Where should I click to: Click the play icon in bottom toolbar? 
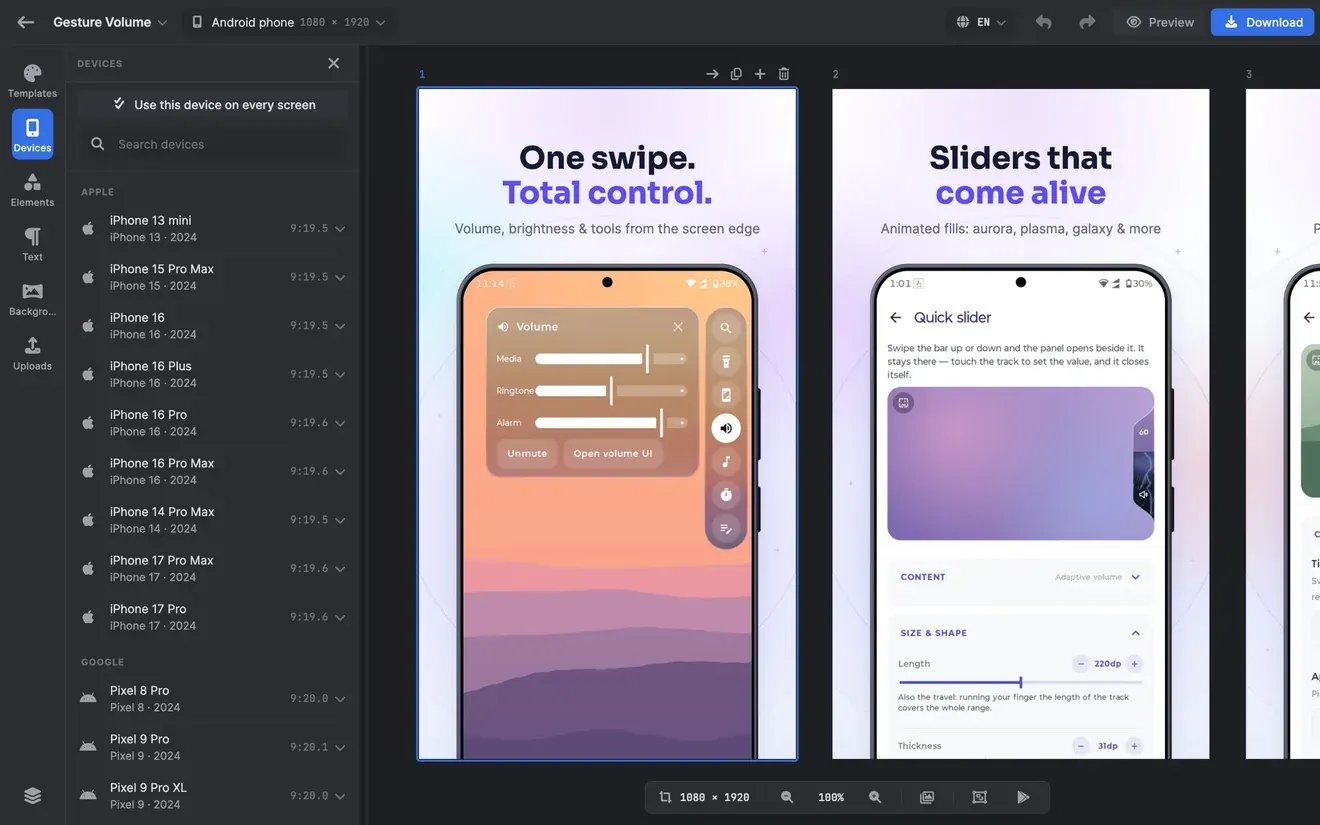[x=1023, y=797]
